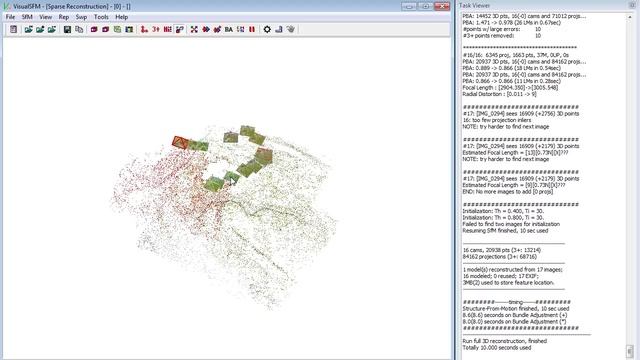Click the dense reconstruction toolbar icon

coord(240,29)
